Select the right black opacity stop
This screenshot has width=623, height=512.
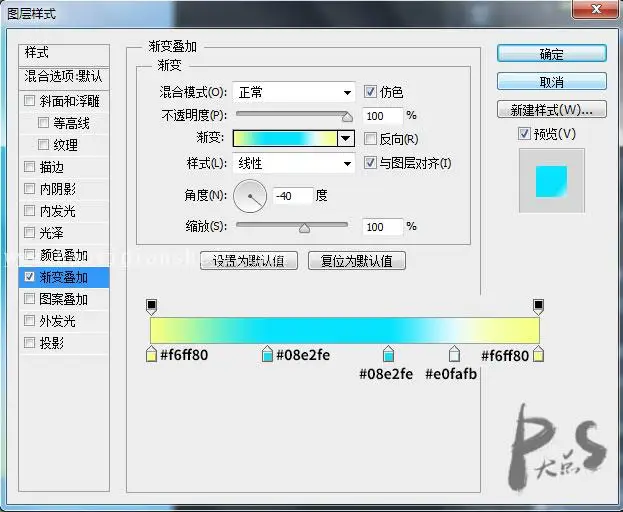tap(538, 307)
